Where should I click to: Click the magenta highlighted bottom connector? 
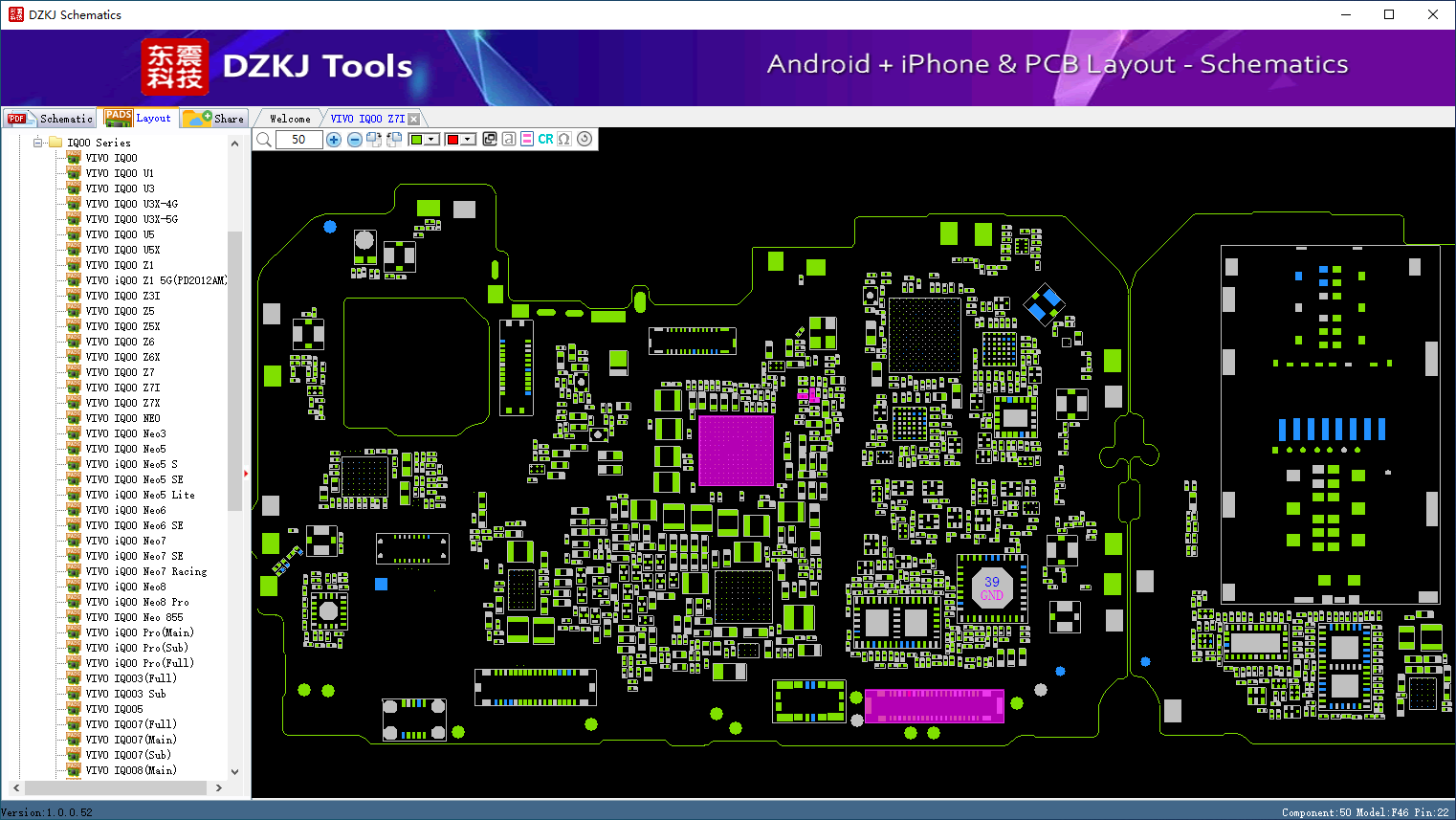tap(934, 706)
